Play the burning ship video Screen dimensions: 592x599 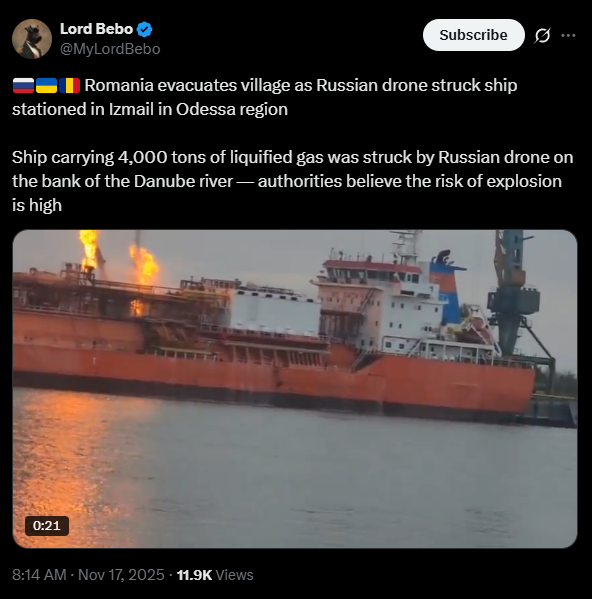click(x=295, y=389)
